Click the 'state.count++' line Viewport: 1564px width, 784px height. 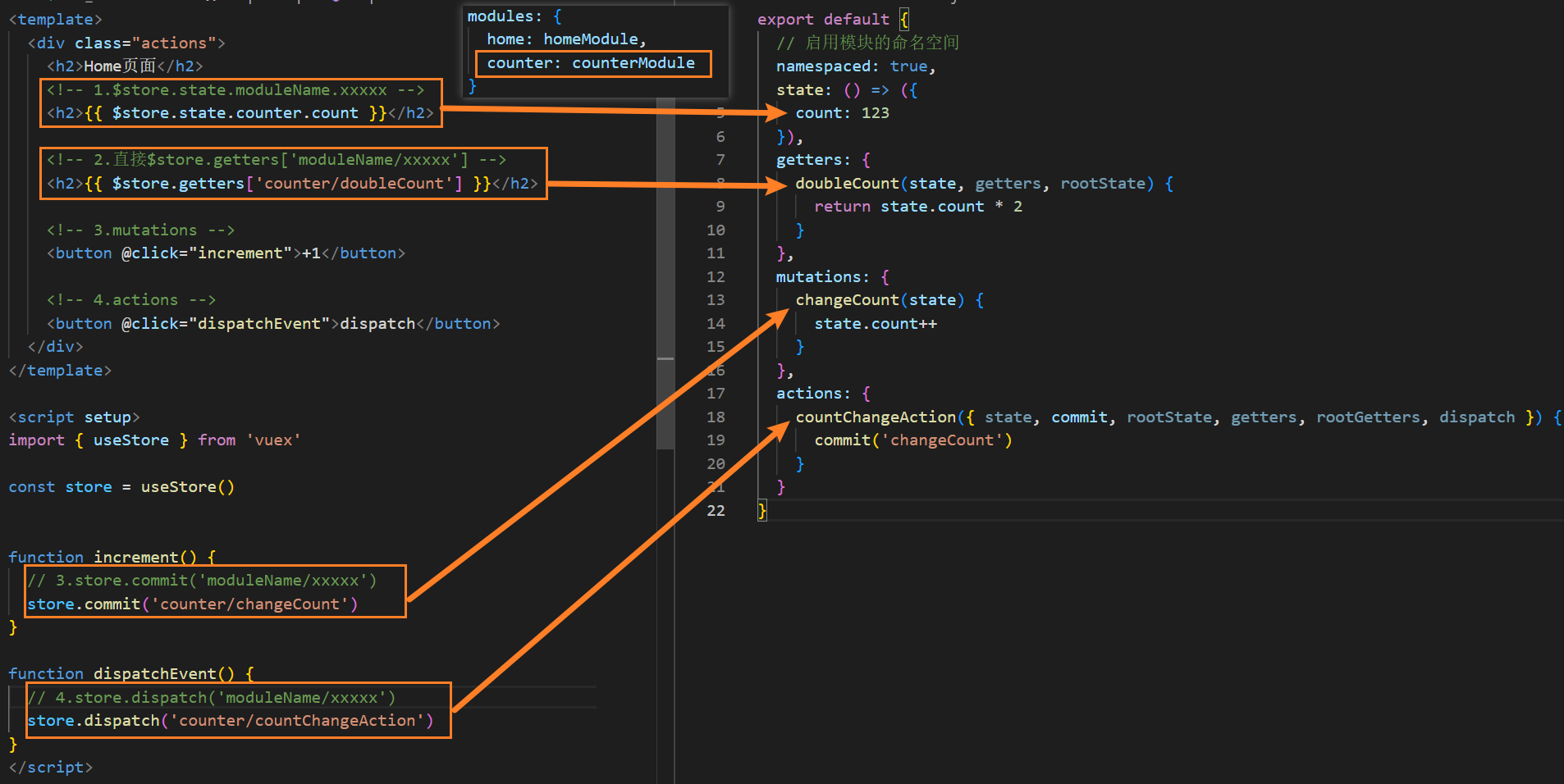(x=876, y=324)
